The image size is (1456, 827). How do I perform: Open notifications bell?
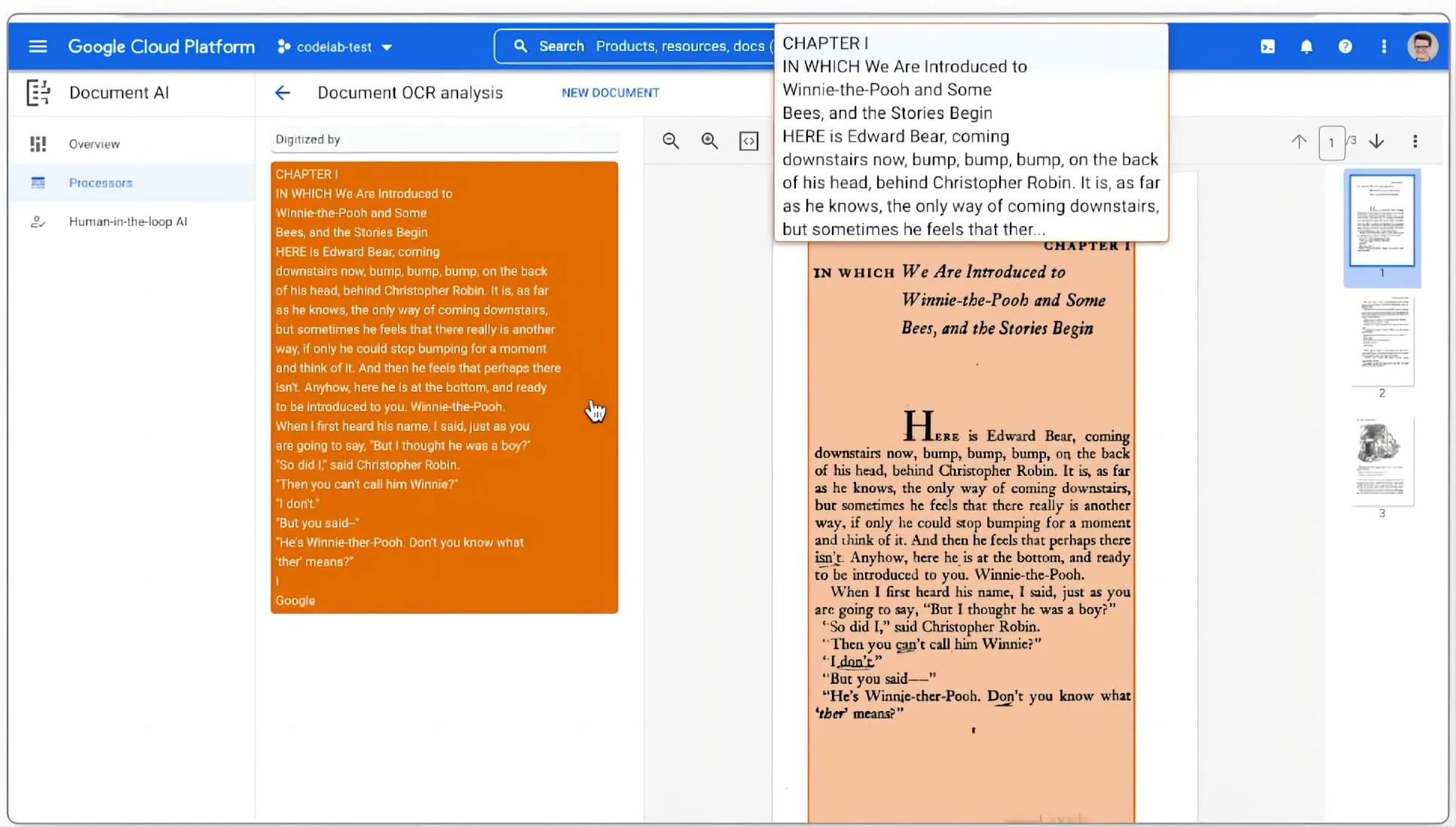tap(1306, 47)
